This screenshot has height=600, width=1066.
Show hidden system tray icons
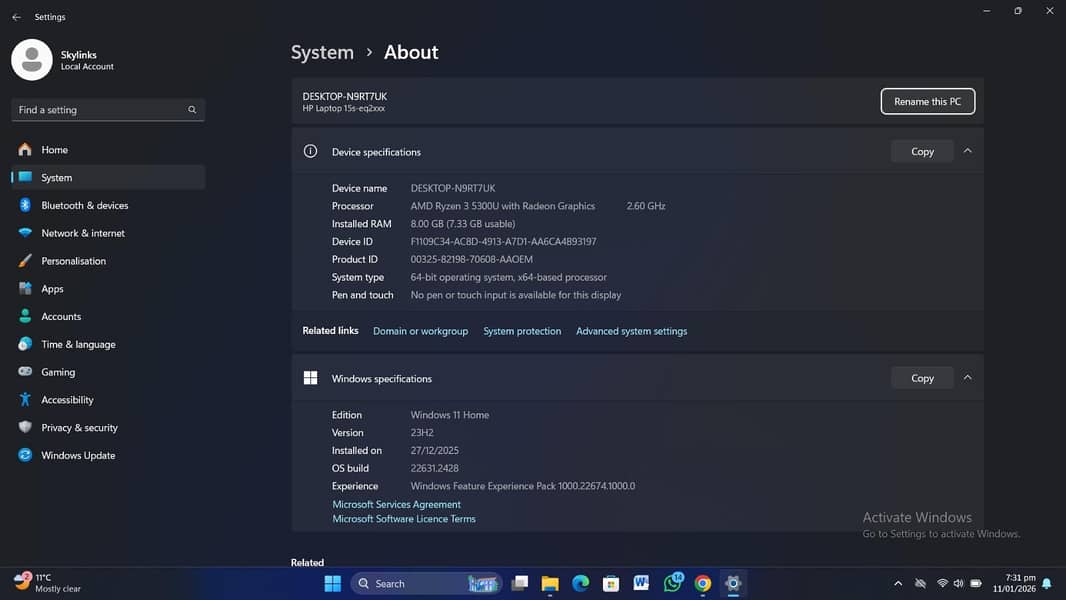pyautogui.click(x=896, y=584)
